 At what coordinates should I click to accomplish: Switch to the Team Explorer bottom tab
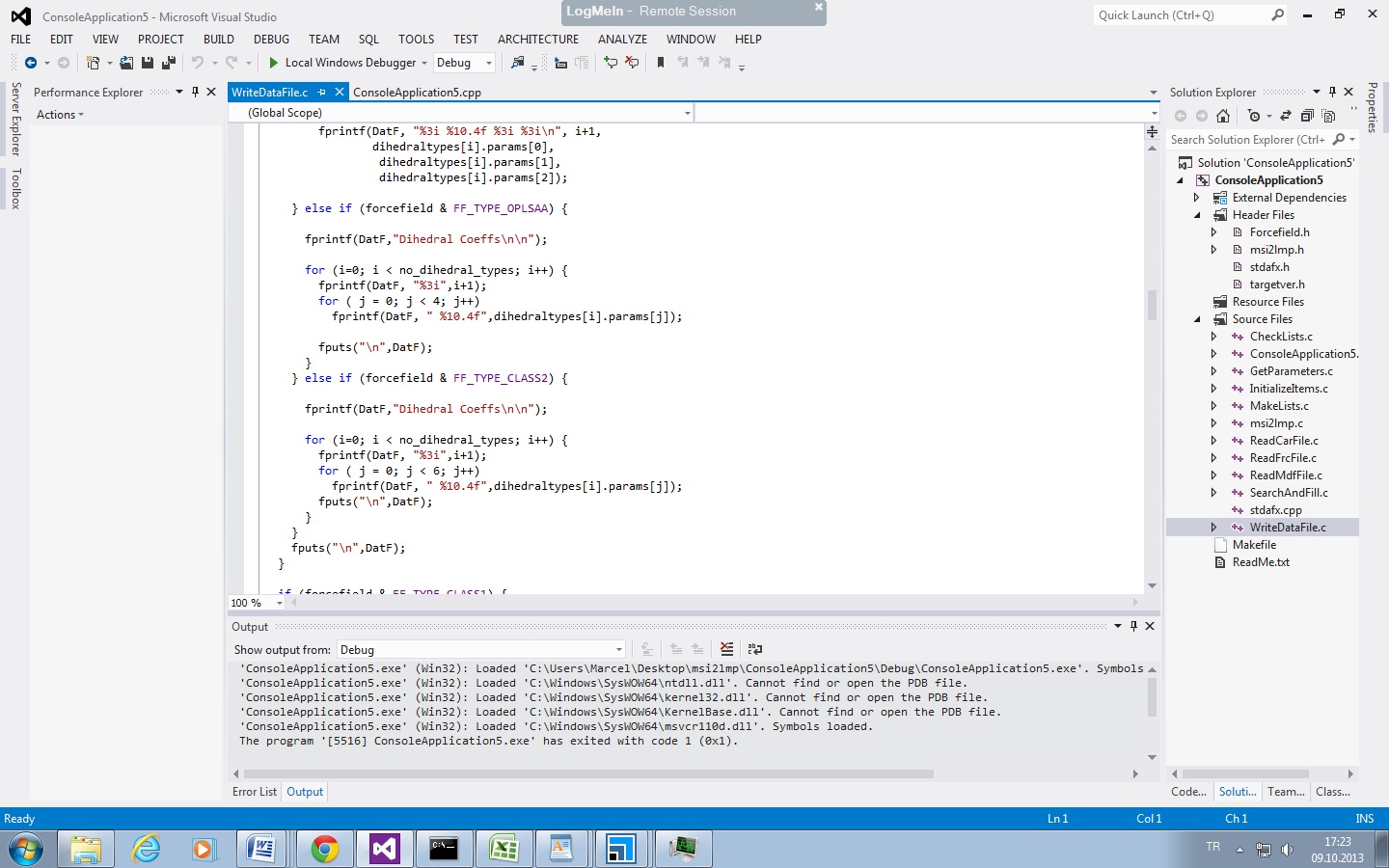(1286, 792)
